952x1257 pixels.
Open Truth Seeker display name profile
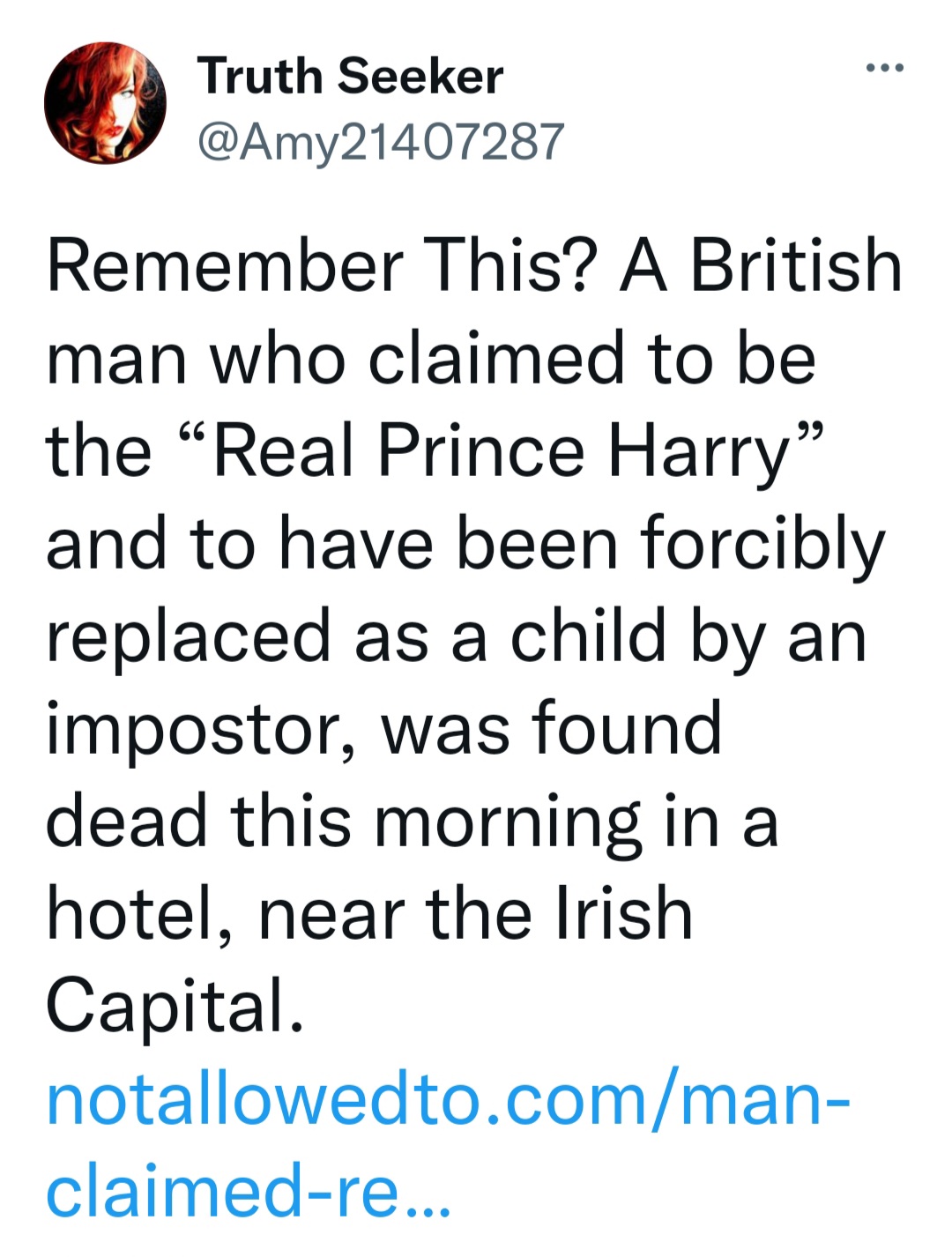pos(350,75)
